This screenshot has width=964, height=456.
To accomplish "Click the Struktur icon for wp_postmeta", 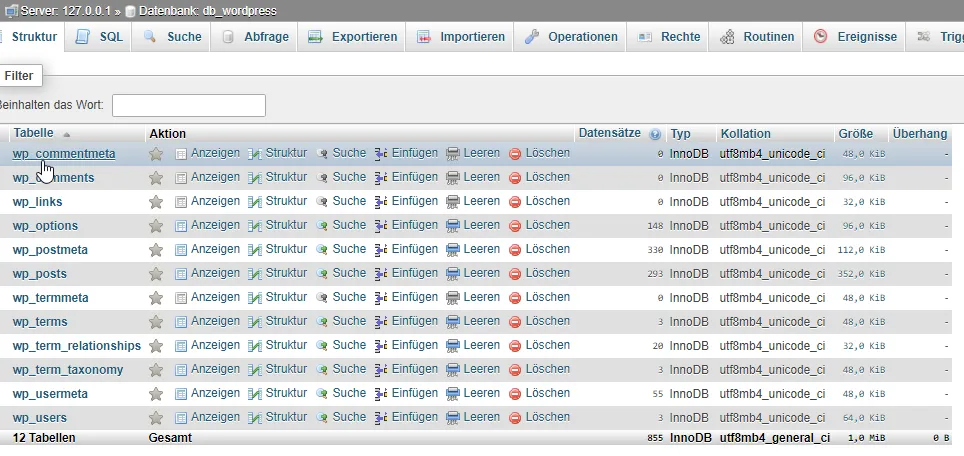I will click(x=255, y=250).
